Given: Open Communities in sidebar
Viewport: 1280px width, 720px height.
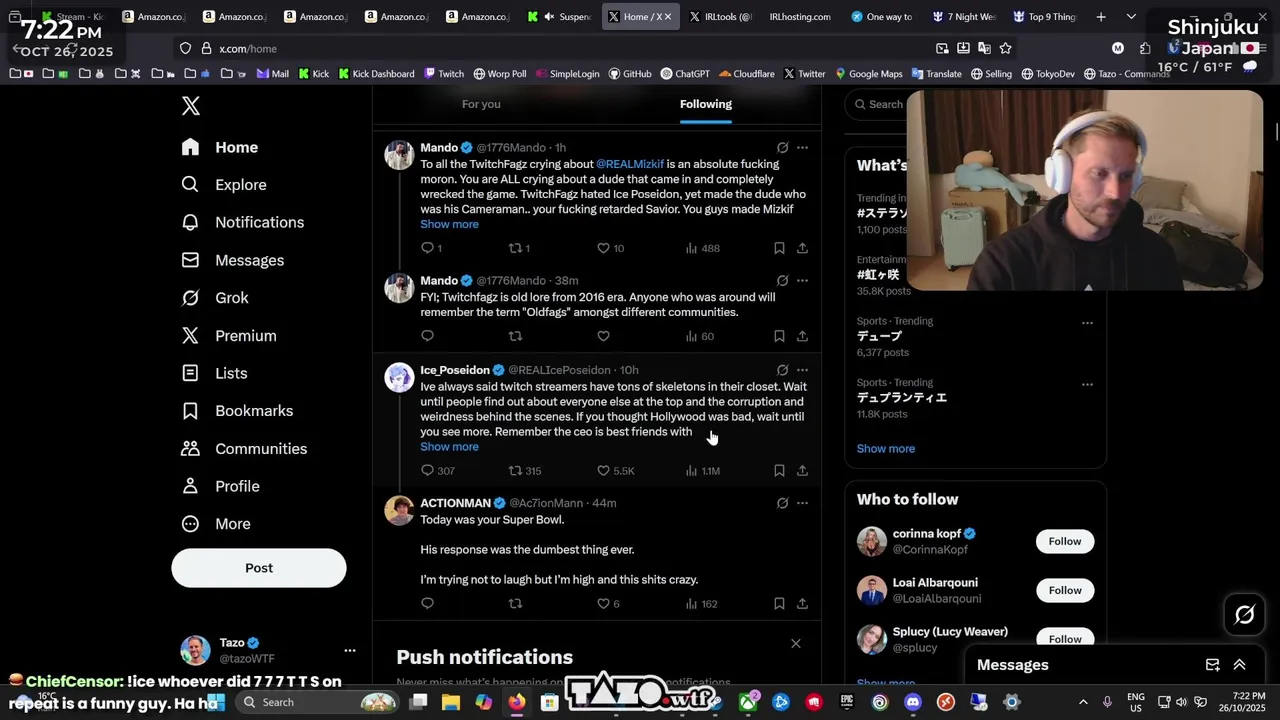Looking at the screenshot, I should pyautogui.click(x=244, y=449).
